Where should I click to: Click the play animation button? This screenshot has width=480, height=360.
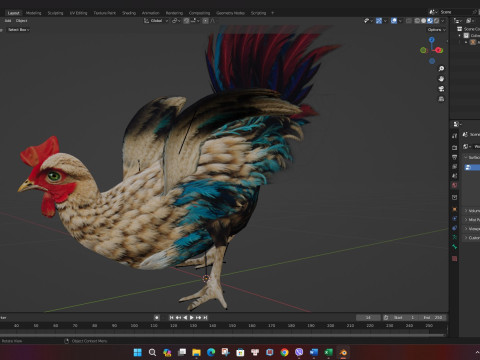(192, 318)
